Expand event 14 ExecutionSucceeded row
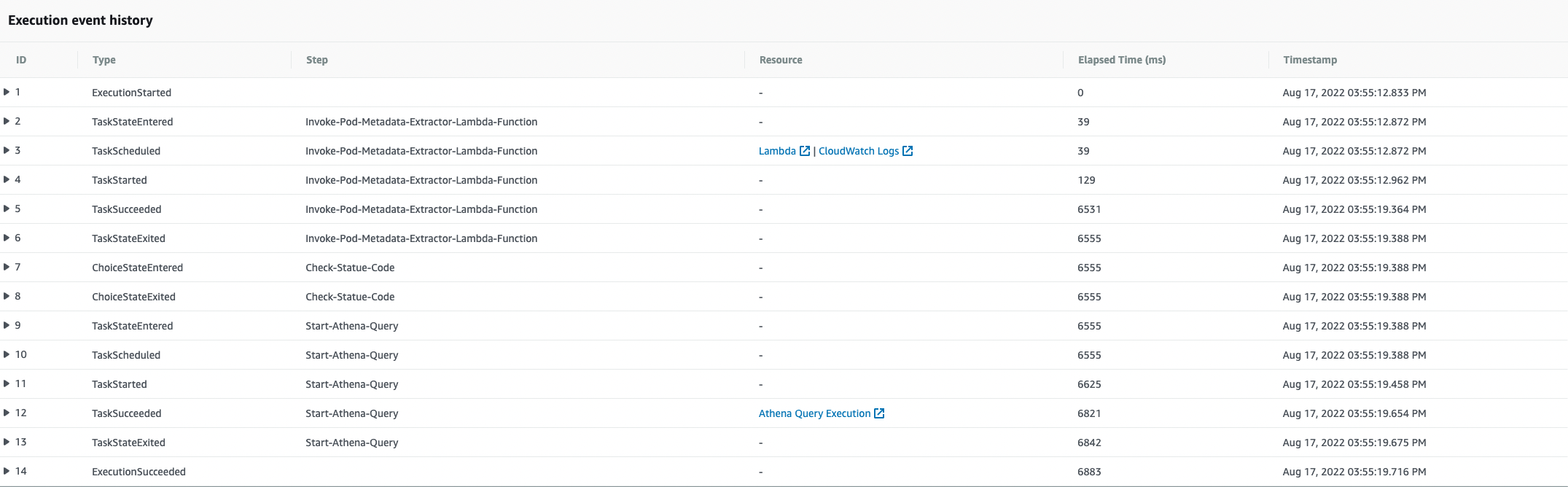 pyautogui.click(x=7, y=471)
